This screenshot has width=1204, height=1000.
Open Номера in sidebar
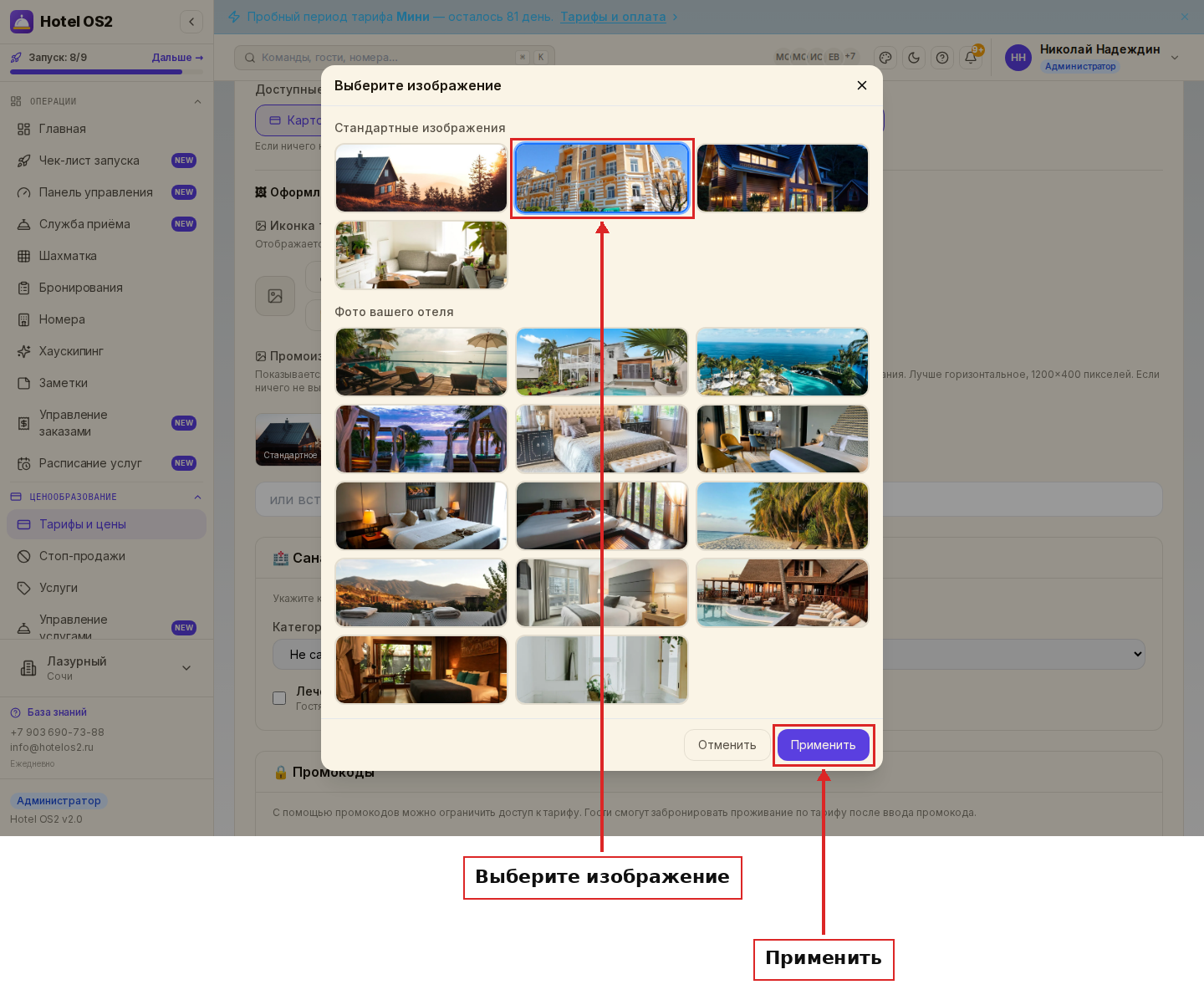(106, 319)
